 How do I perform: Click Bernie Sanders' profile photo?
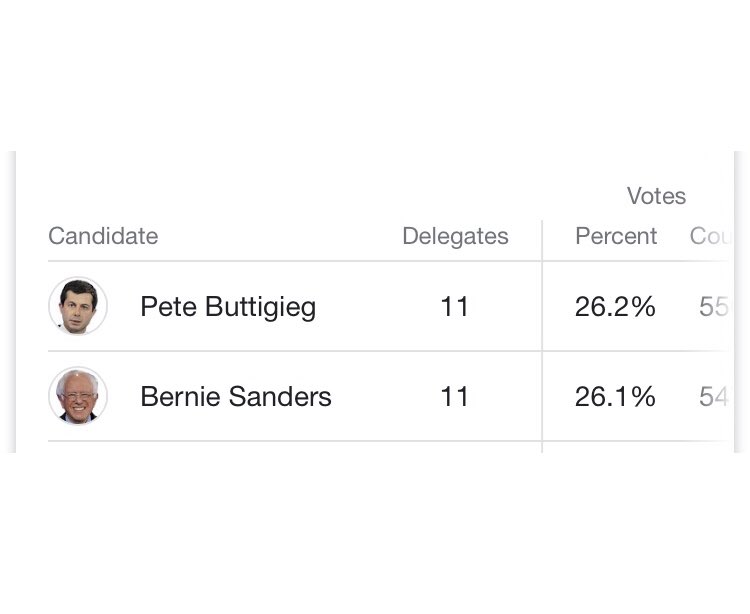tap(78, 396)
